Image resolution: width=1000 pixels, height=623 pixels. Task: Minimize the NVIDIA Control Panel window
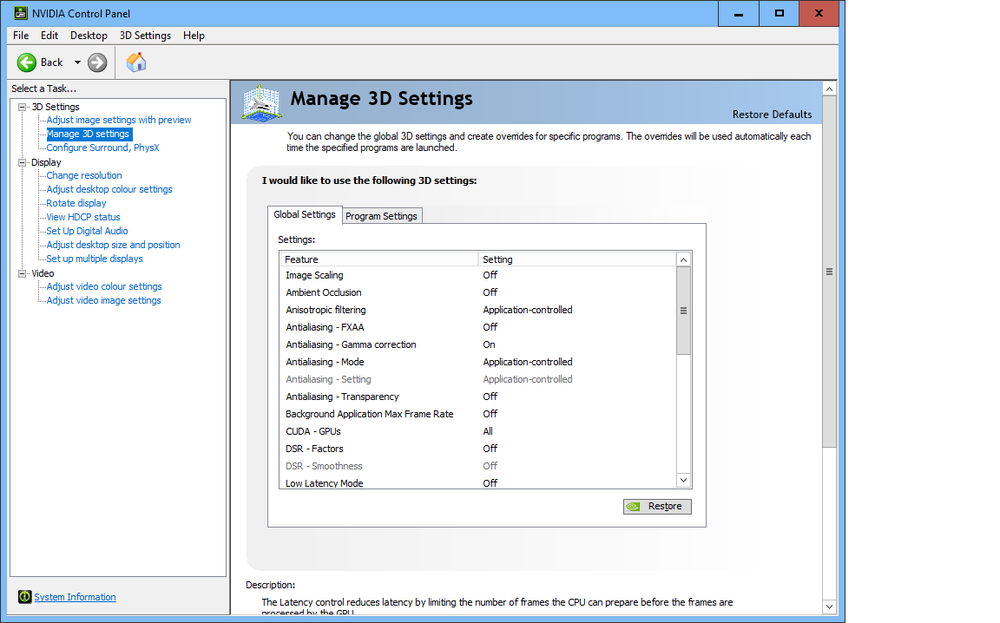[x=739, y=13]
